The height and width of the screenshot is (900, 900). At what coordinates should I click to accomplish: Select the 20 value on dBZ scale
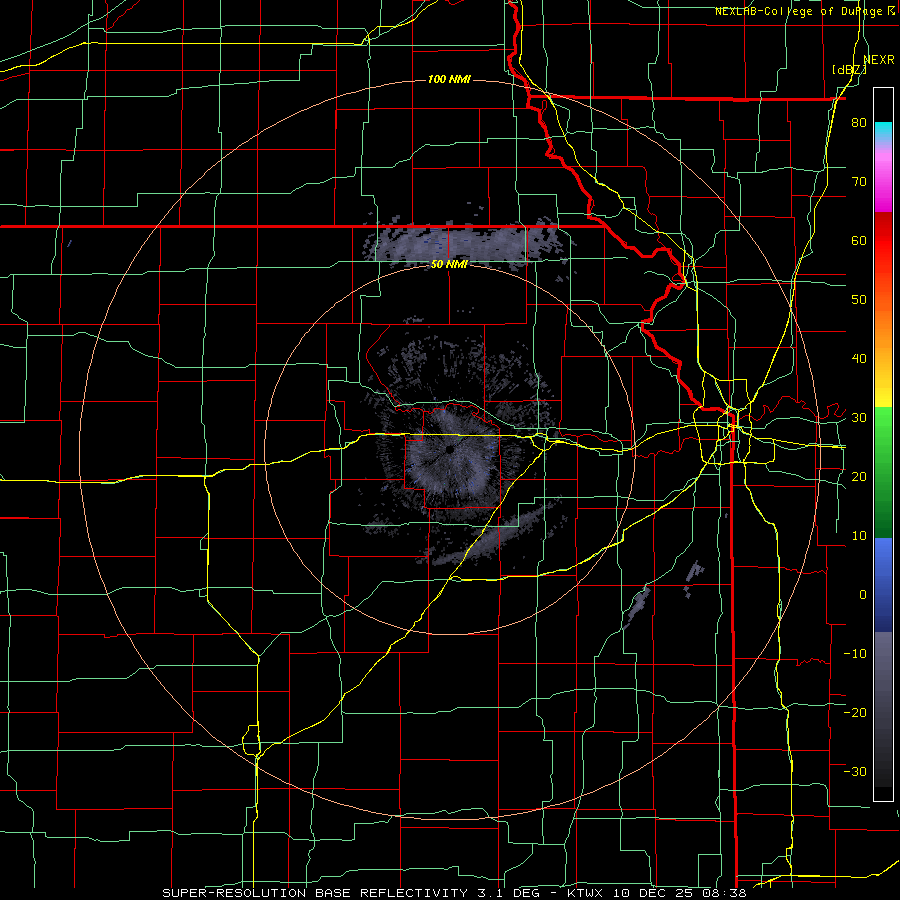[859, 476]
